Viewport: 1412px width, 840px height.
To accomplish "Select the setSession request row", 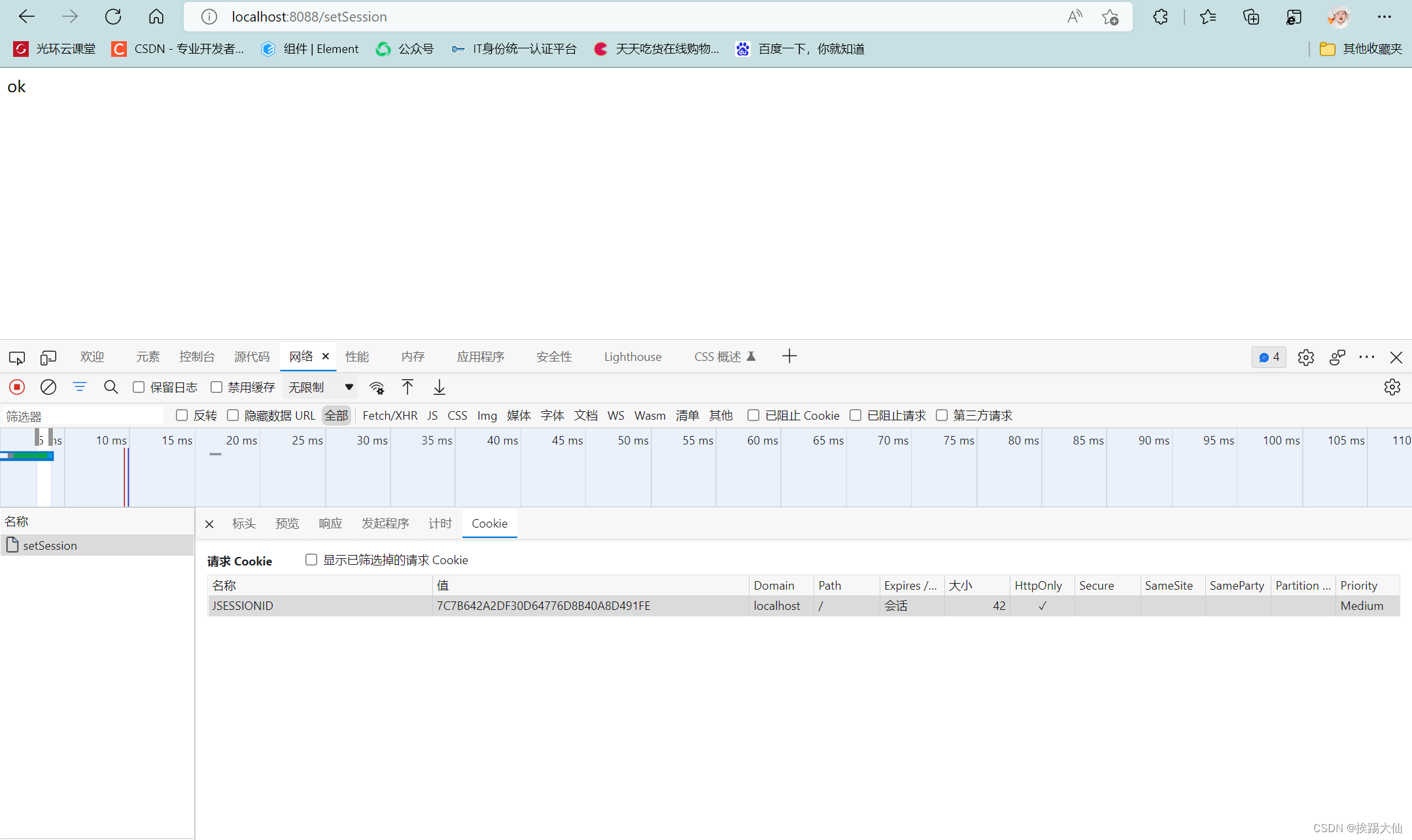I will pyautogui.click(x=50, y=545).
